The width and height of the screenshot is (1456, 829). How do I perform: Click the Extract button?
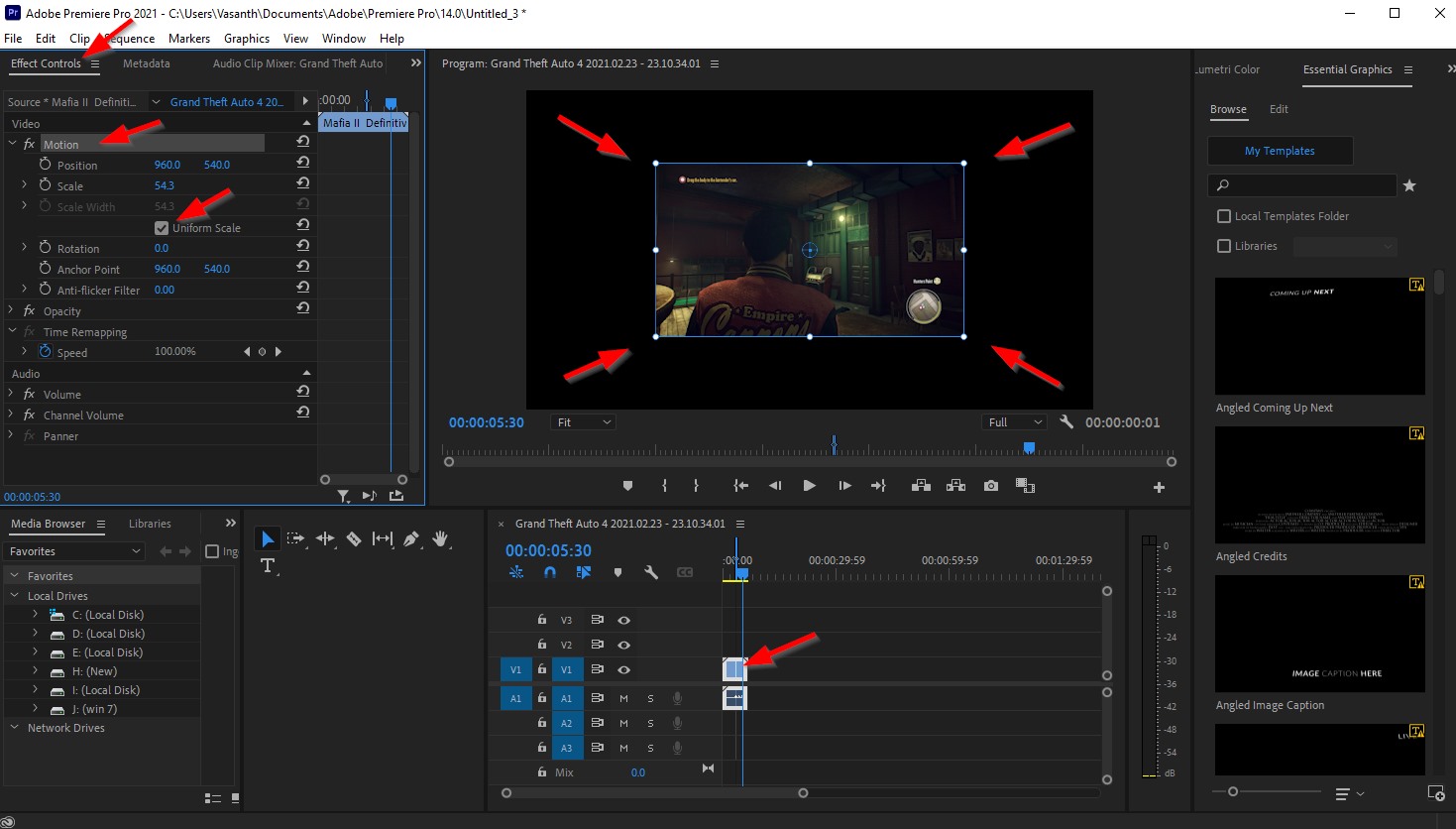pyautogui.click(x=955, y=486)
